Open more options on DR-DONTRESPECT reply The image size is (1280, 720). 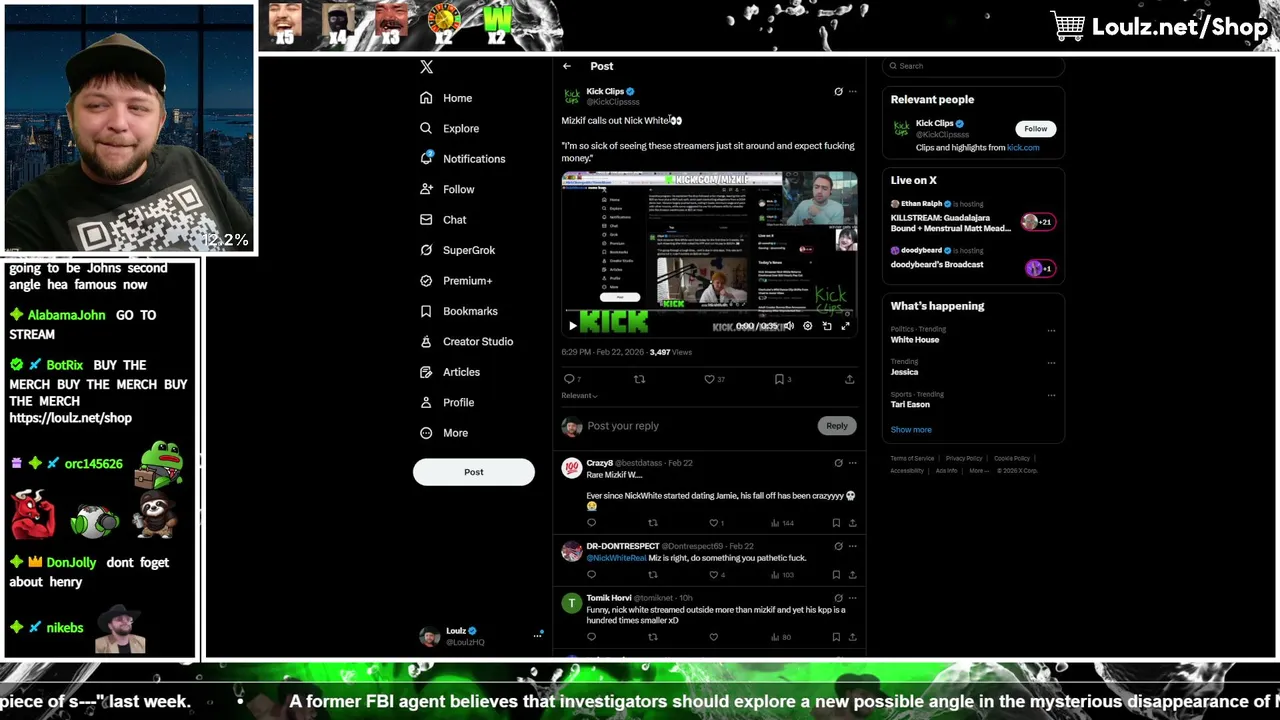tap(852, 546)
